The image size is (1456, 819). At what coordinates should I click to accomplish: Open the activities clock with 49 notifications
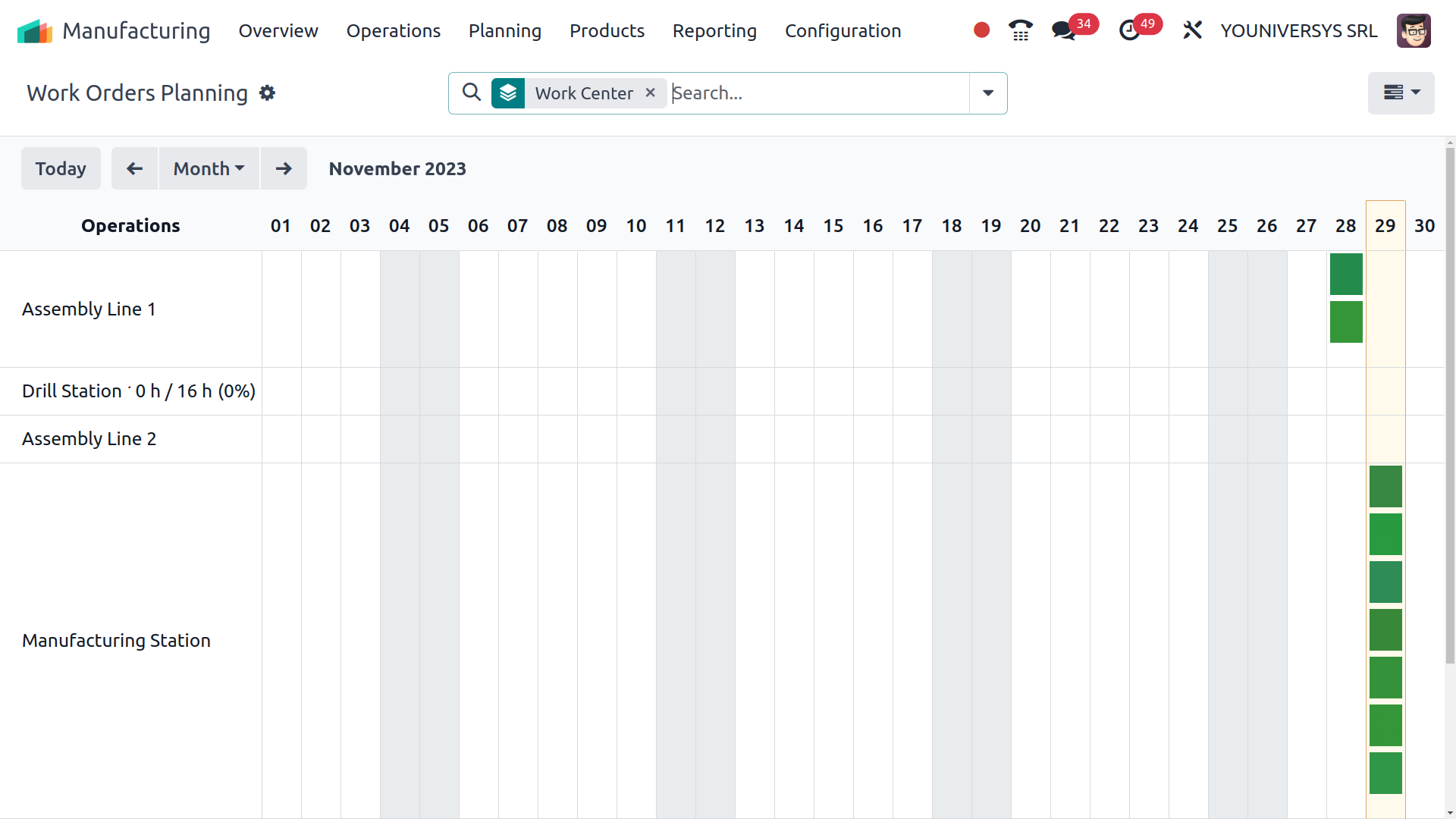1131,30
